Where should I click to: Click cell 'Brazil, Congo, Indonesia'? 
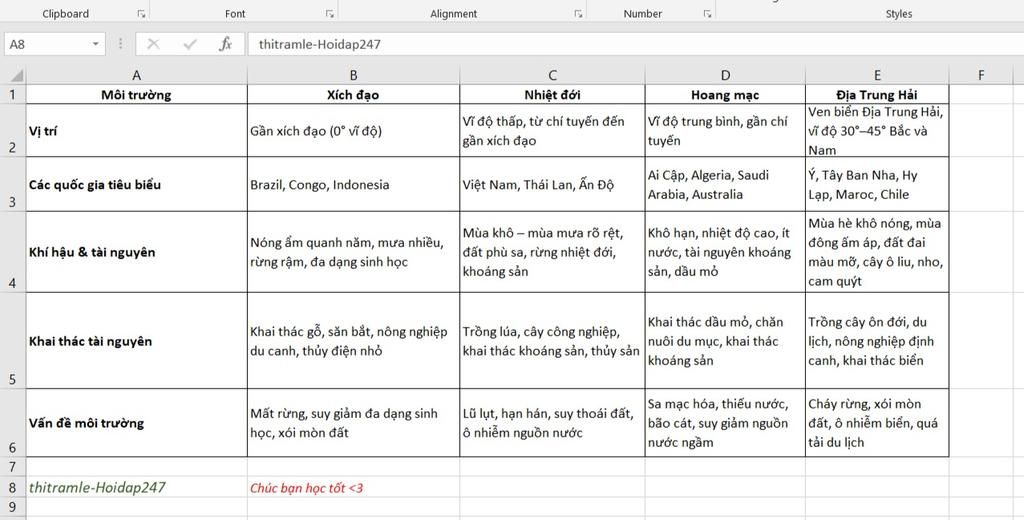(x=353, y=184)
